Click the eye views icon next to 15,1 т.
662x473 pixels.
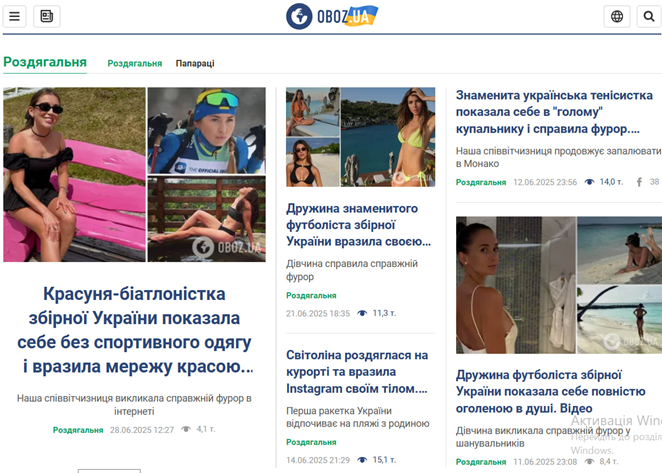[x=362, y=459]
